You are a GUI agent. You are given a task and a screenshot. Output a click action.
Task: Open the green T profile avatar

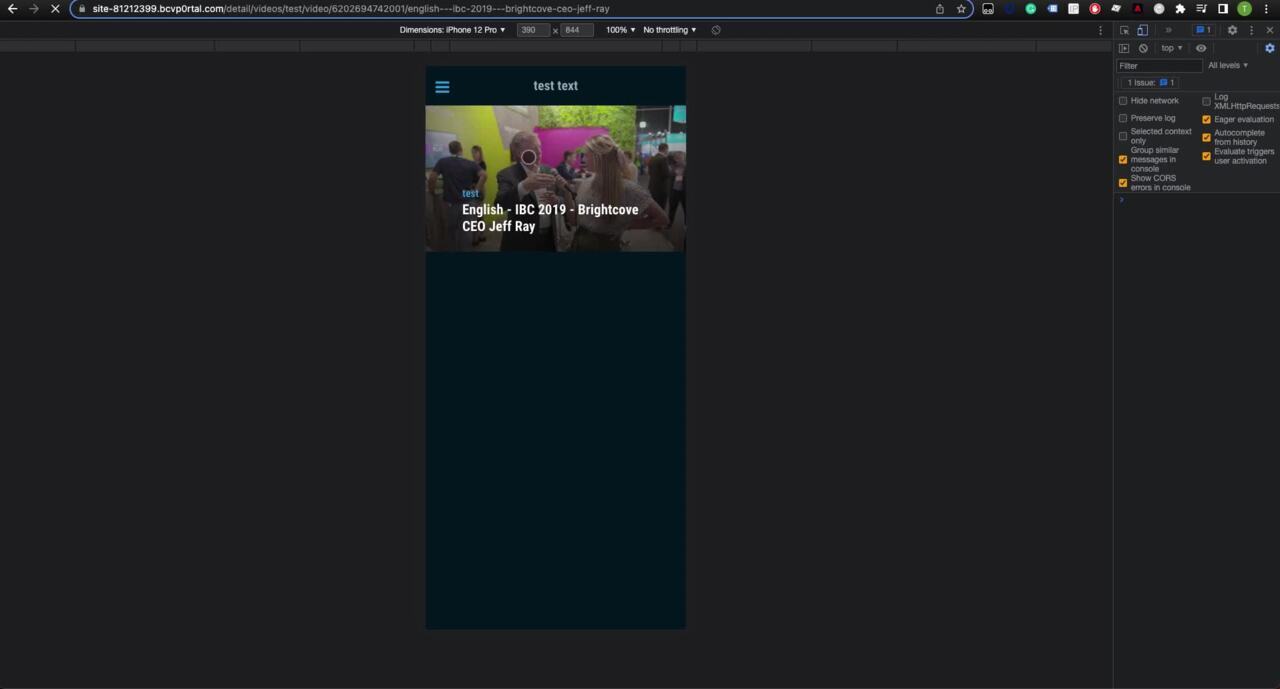(1244, 9)
